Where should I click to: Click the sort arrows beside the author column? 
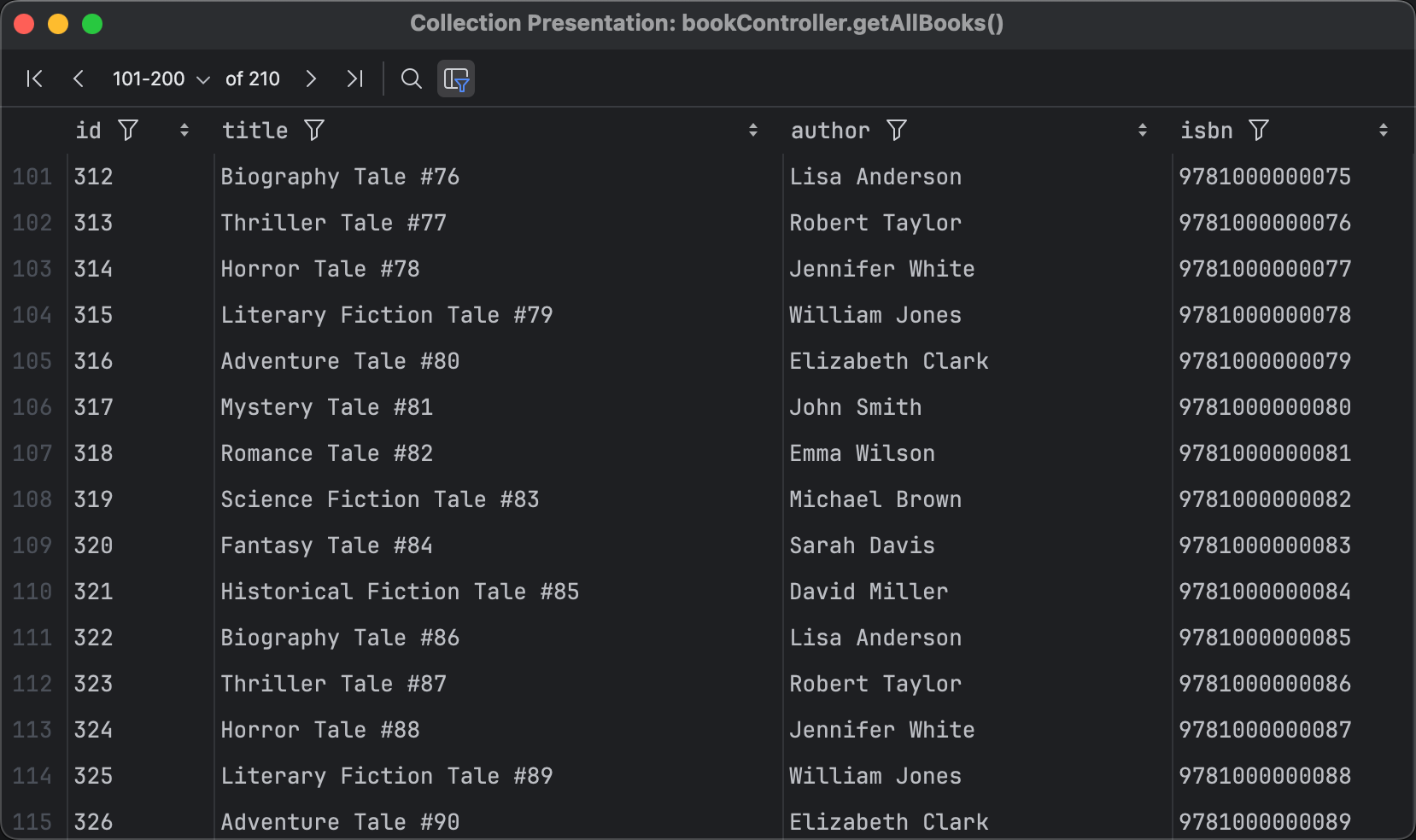(x=1144, y=130)
